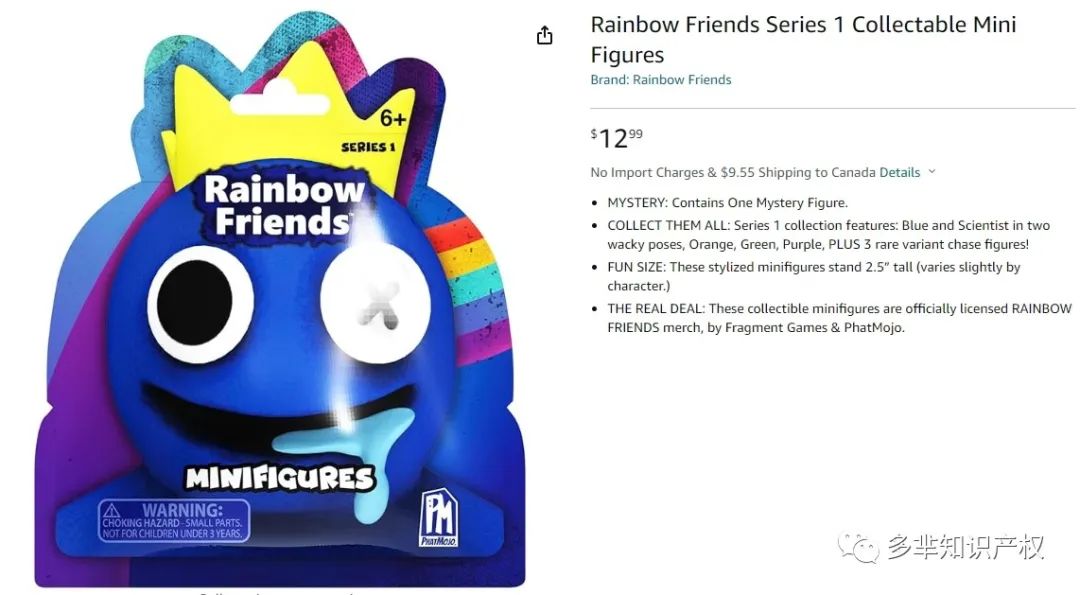The image size is (1080, 595).
Task: Click the $12.99 price
Action: (x=616, y=138)
